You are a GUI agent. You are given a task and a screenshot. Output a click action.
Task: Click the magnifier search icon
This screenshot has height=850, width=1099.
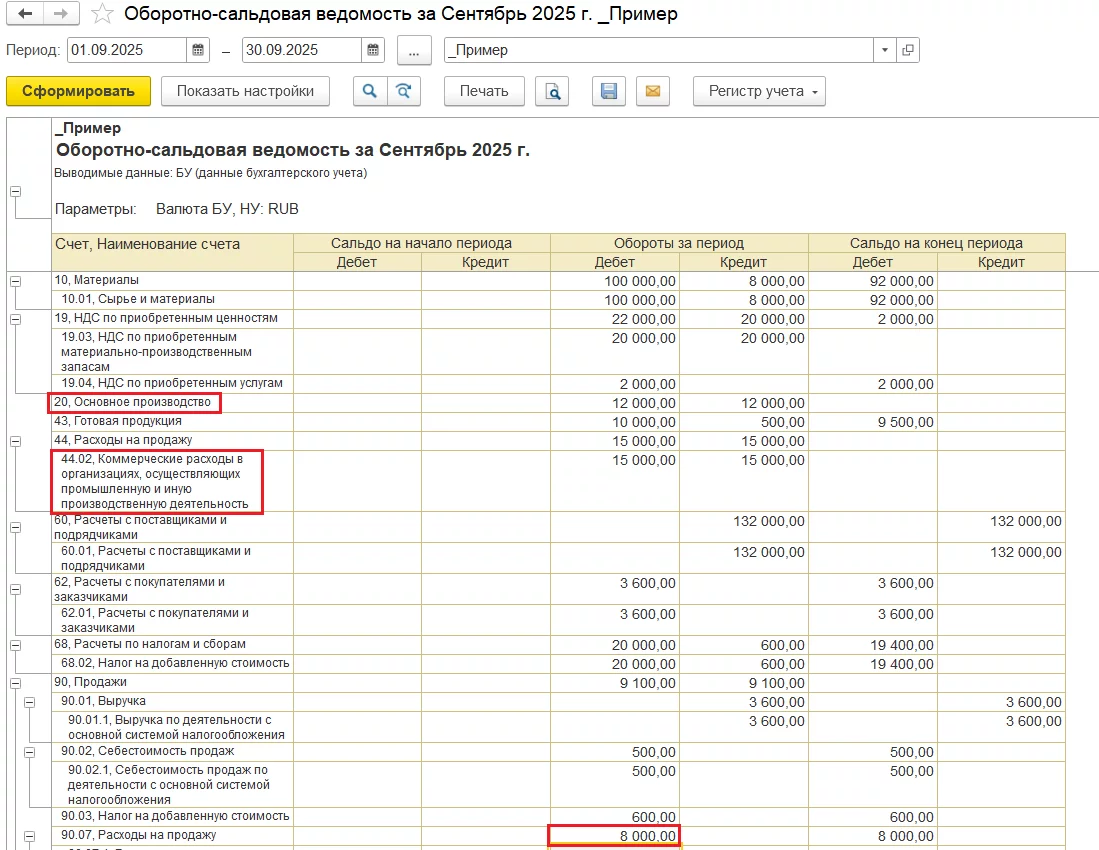[370, 91]
